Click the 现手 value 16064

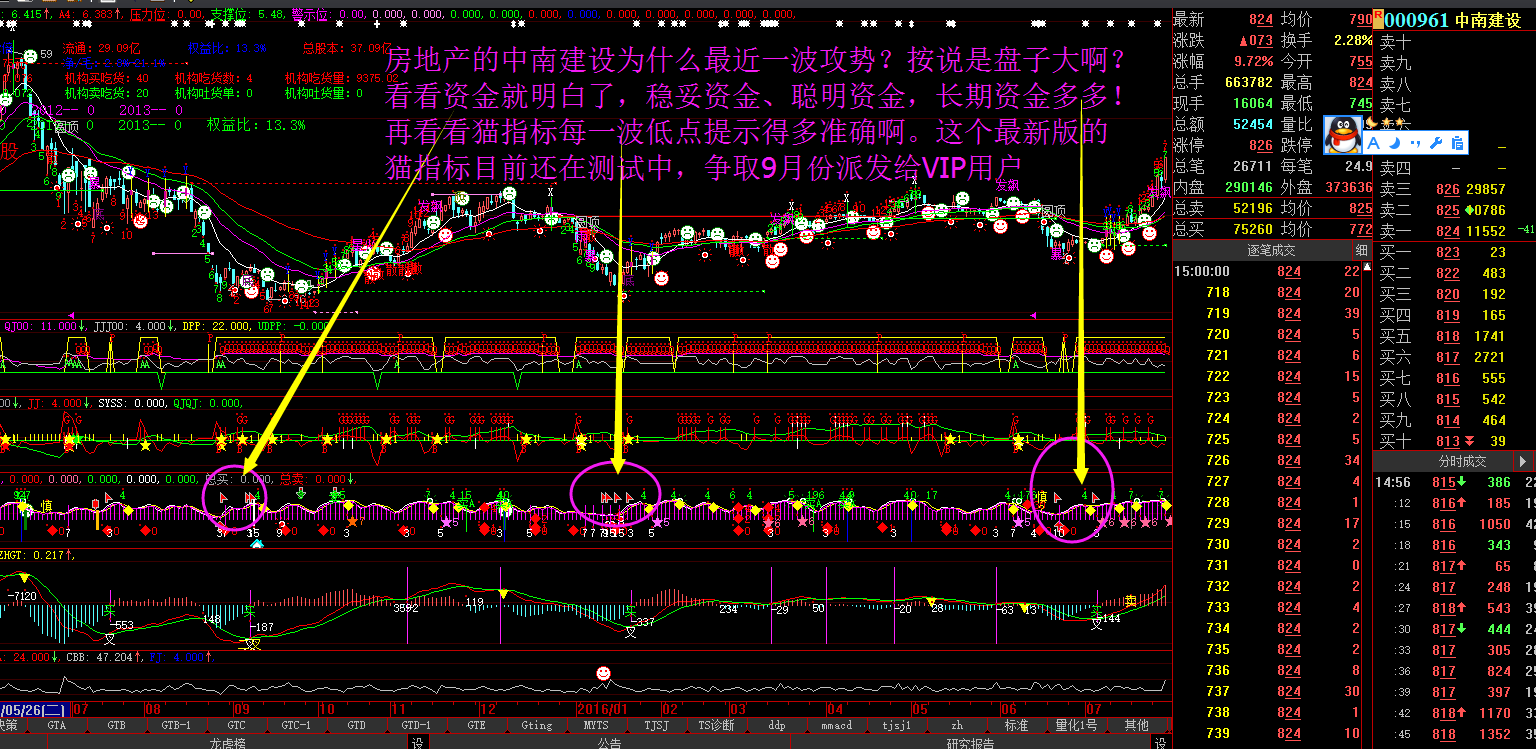(x=1253, y=103)
